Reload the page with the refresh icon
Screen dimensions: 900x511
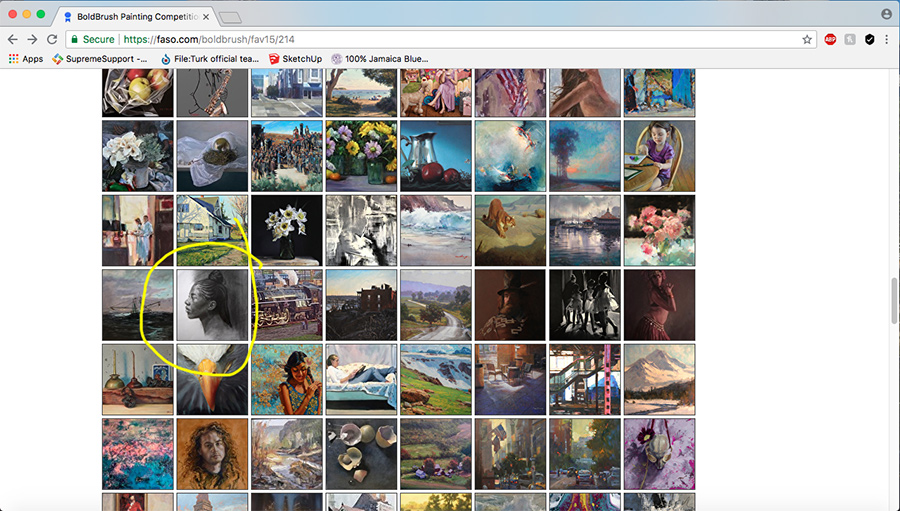[x=52, y=39]
